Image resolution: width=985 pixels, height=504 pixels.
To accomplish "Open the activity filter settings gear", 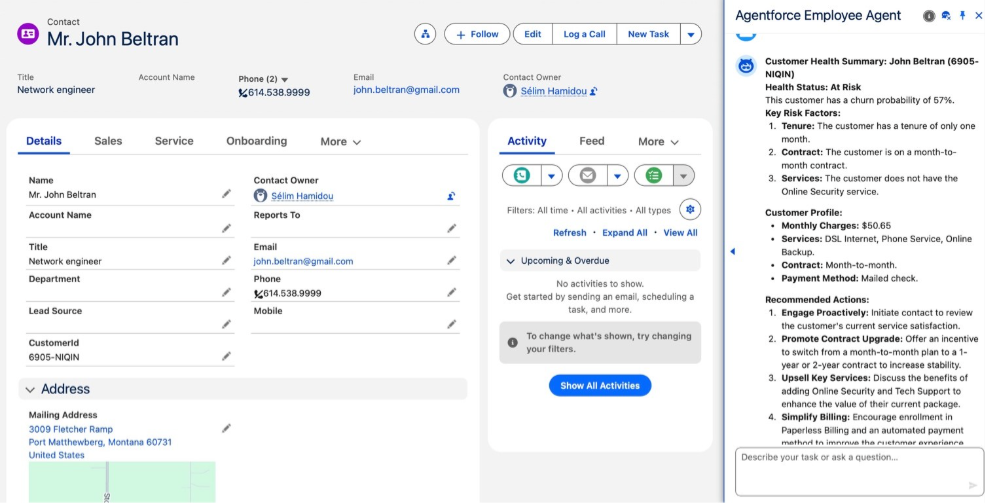I will click(690, 210).
